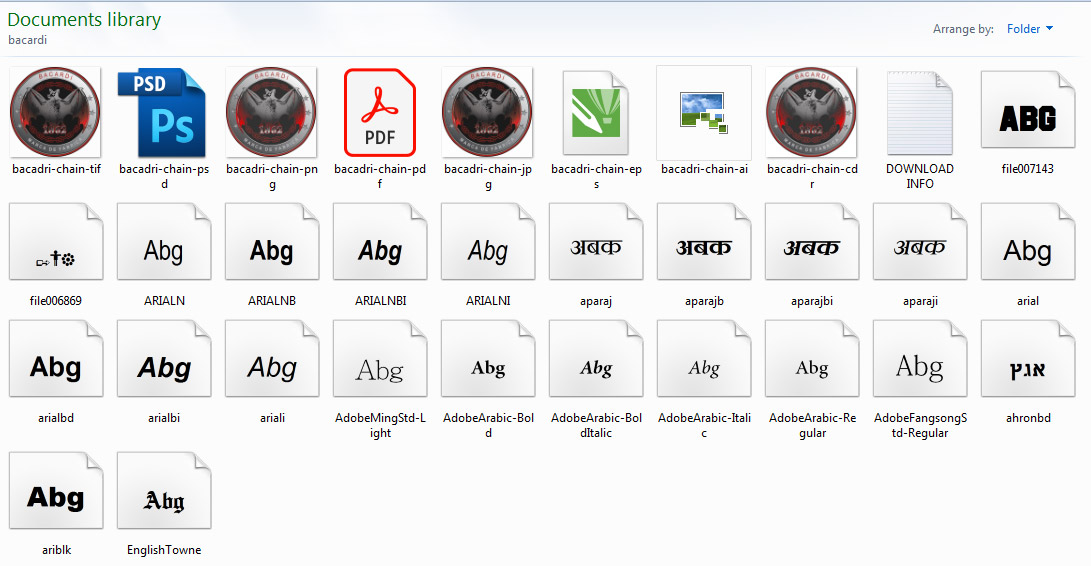Open the DOWNLOAD INFO text file icon

click(x=919, y=112)
